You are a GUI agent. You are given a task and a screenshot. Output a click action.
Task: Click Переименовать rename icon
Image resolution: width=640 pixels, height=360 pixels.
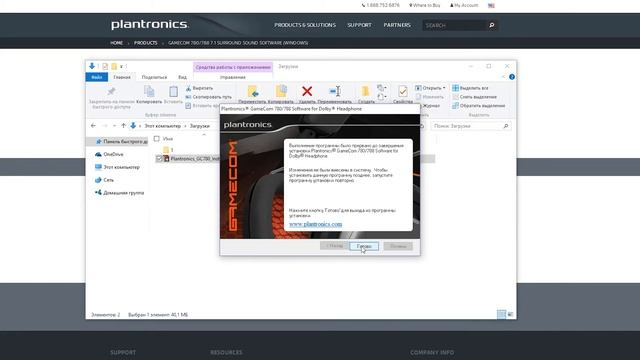coord(335,91)
